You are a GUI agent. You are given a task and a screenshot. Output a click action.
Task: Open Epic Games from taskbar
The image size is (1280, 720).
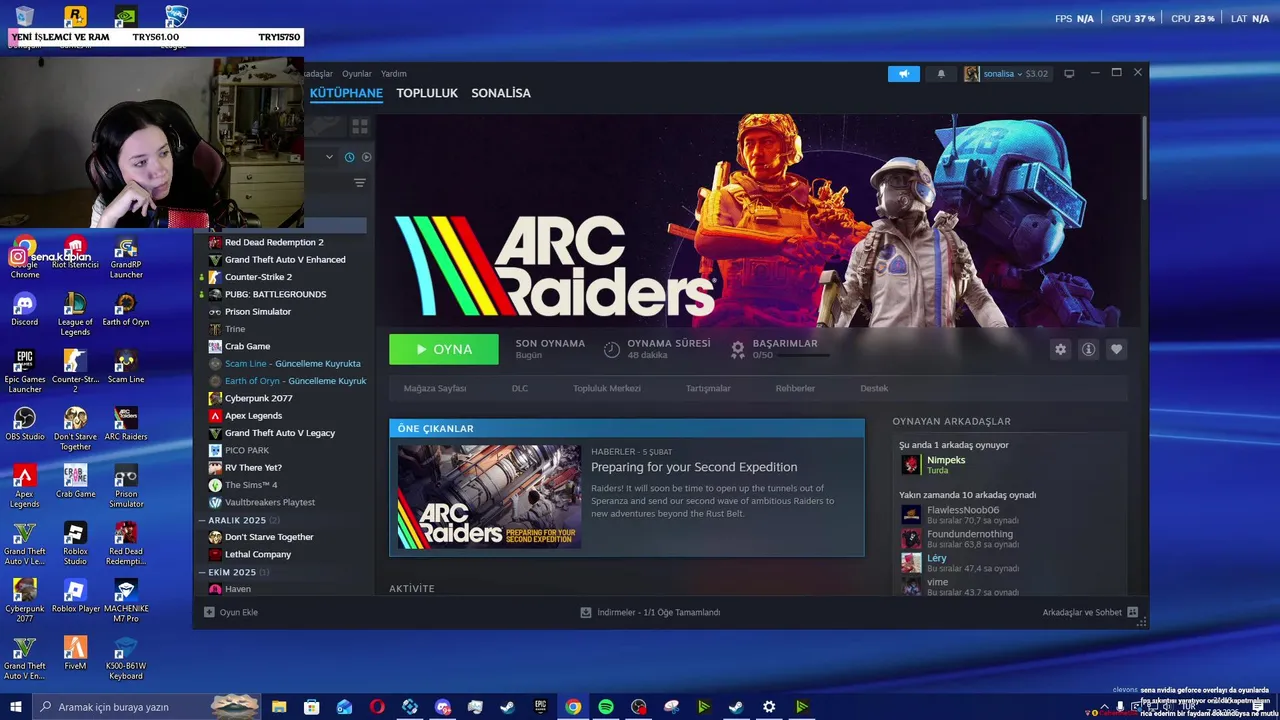541,707
